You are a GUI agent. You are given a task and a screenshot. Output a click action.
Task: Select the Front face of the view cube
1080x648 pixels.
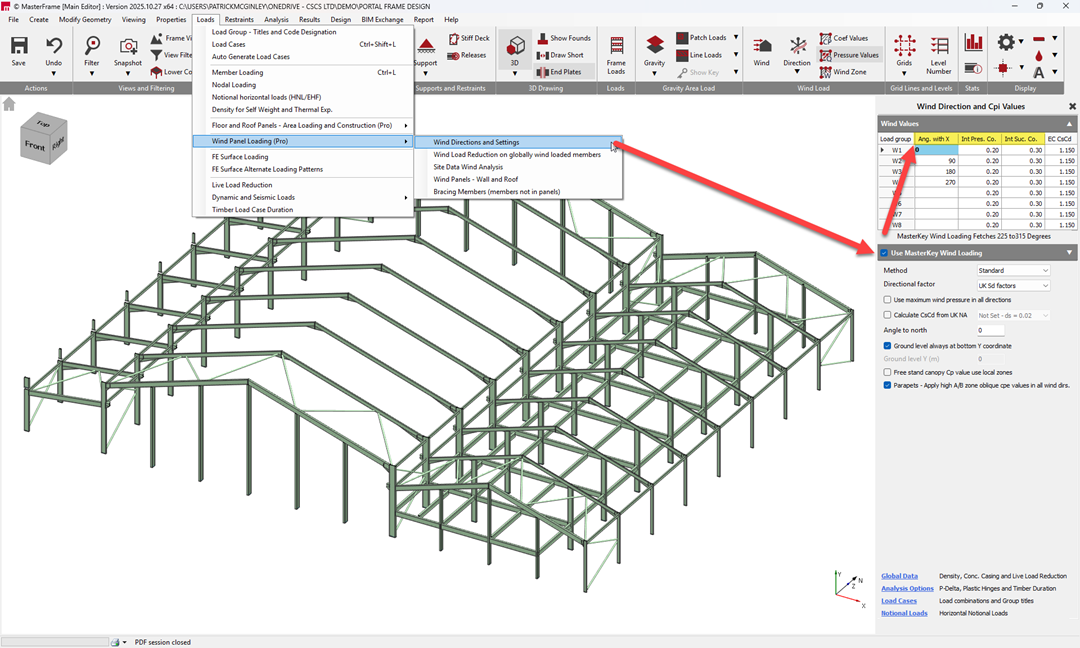point(34,145)
